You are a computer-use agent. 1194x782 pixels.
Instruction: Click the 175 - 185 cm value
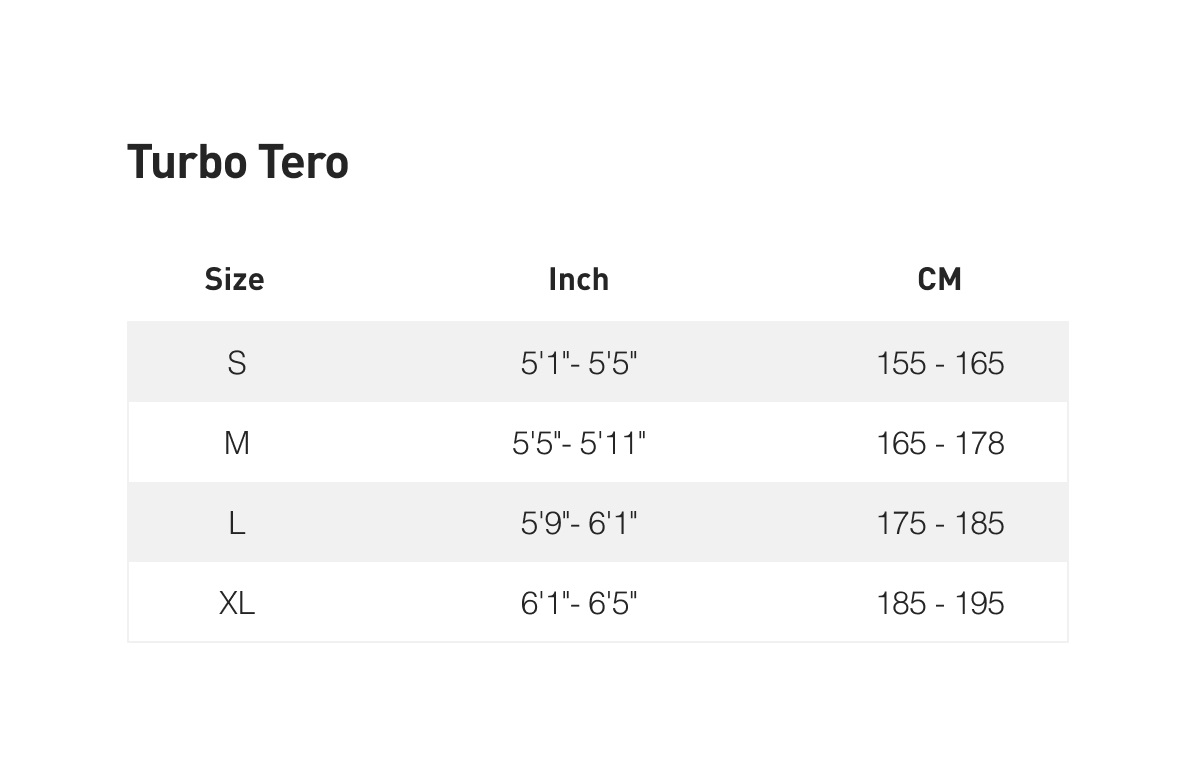point(940,523)
